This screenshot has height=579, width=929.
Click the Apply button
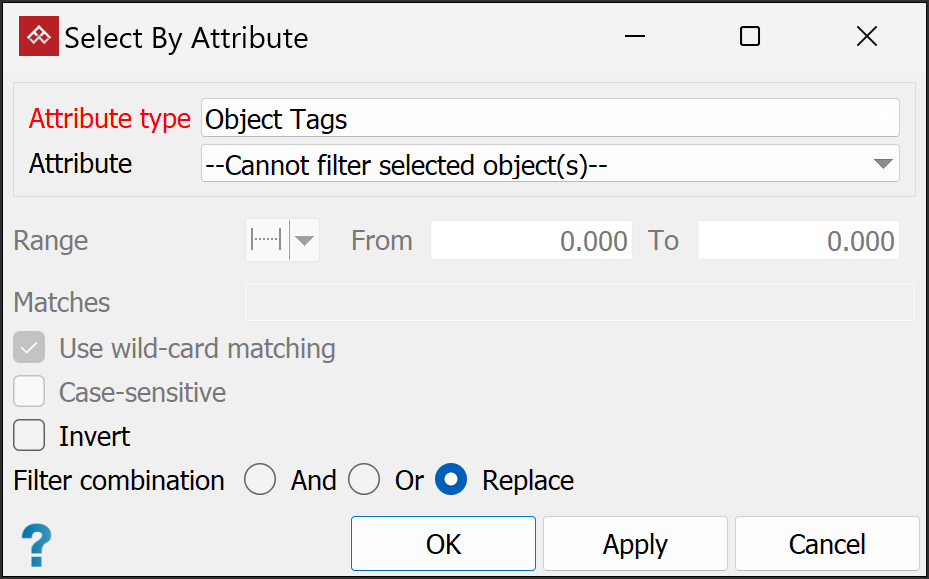635,544
